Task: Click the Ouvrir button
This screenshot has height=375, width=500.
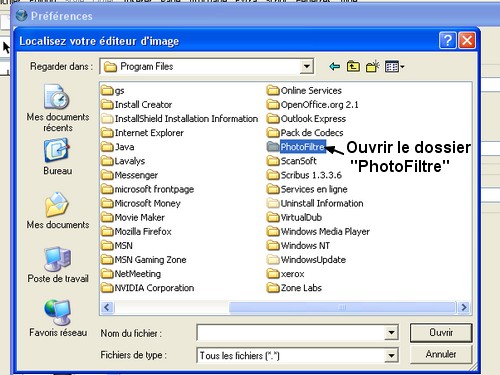Action: (441, 332)
